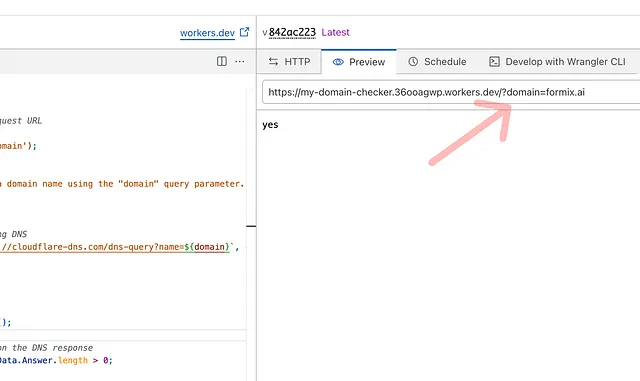
Task: Focus the preview URL input field
Action: (x=451, y=92)
